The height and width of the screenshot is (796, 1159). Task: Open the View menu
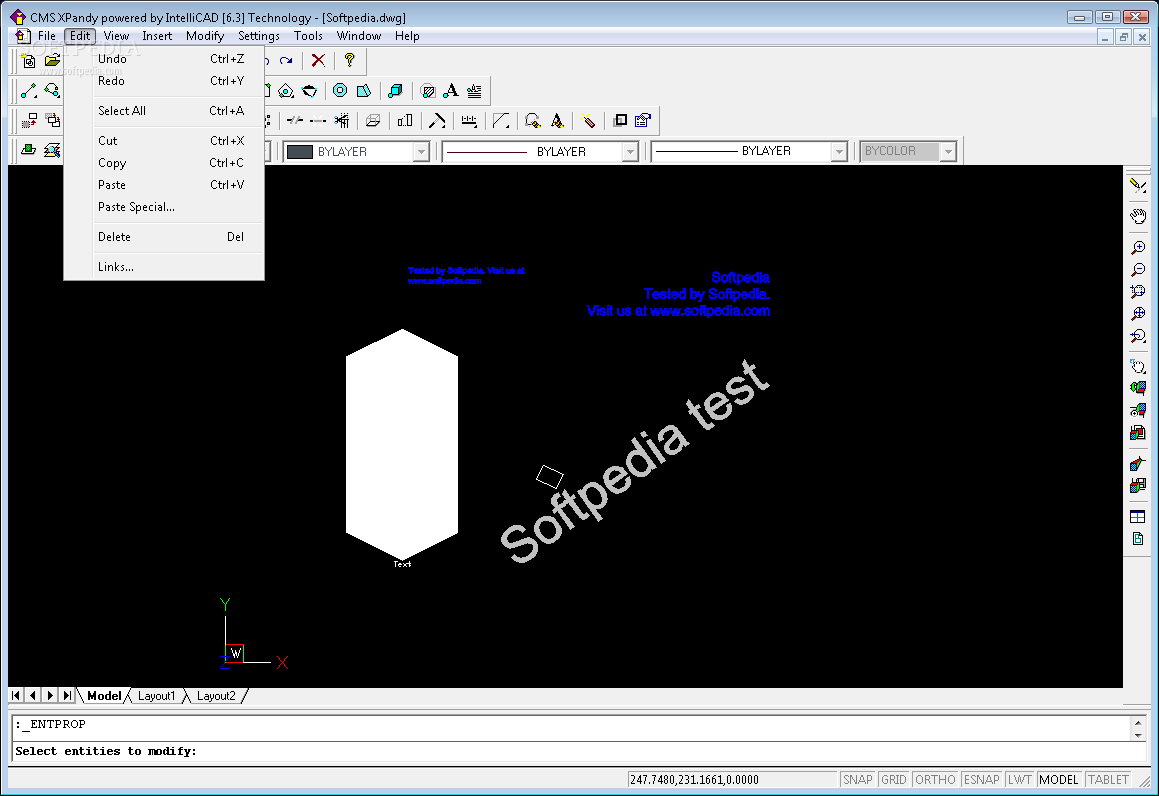click(x=116, y=35)
